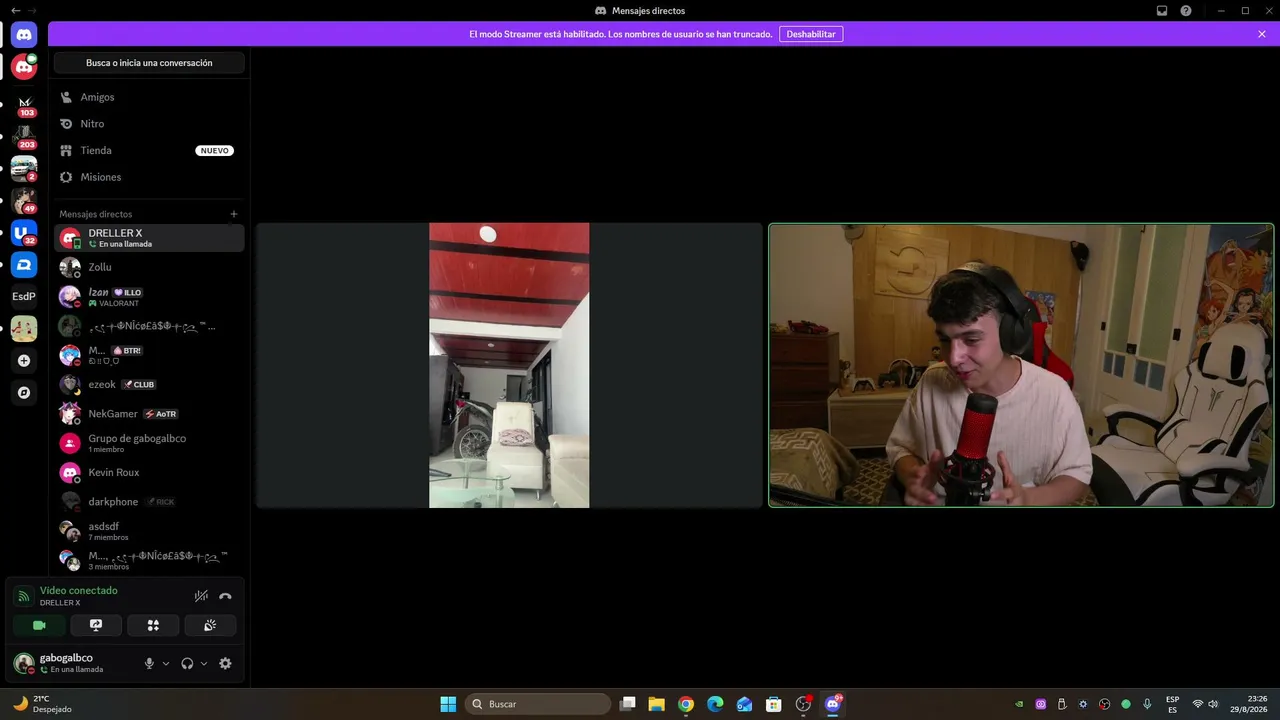This screenshot has height=720, width=1280.
Task: Expand microphone input options arrow
Action: 166,663
